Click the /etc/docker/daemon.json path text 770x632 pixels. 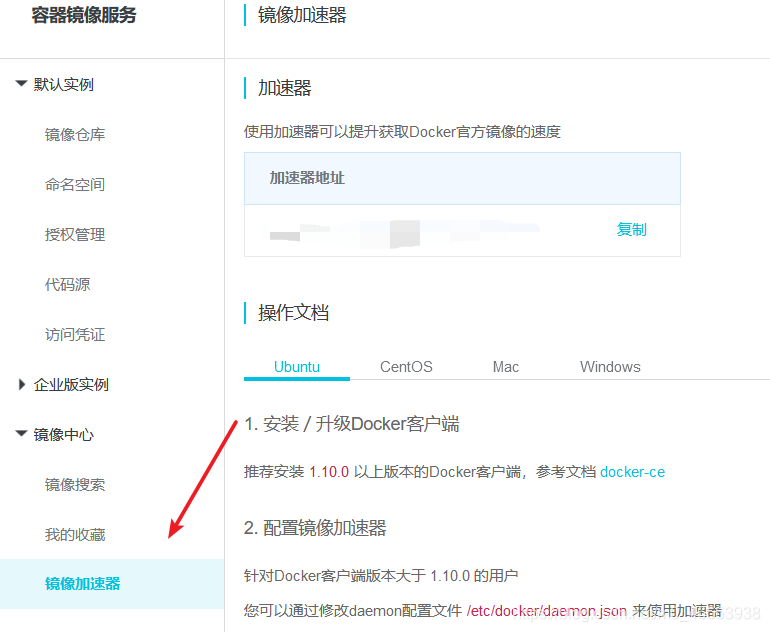coord(547,611)
